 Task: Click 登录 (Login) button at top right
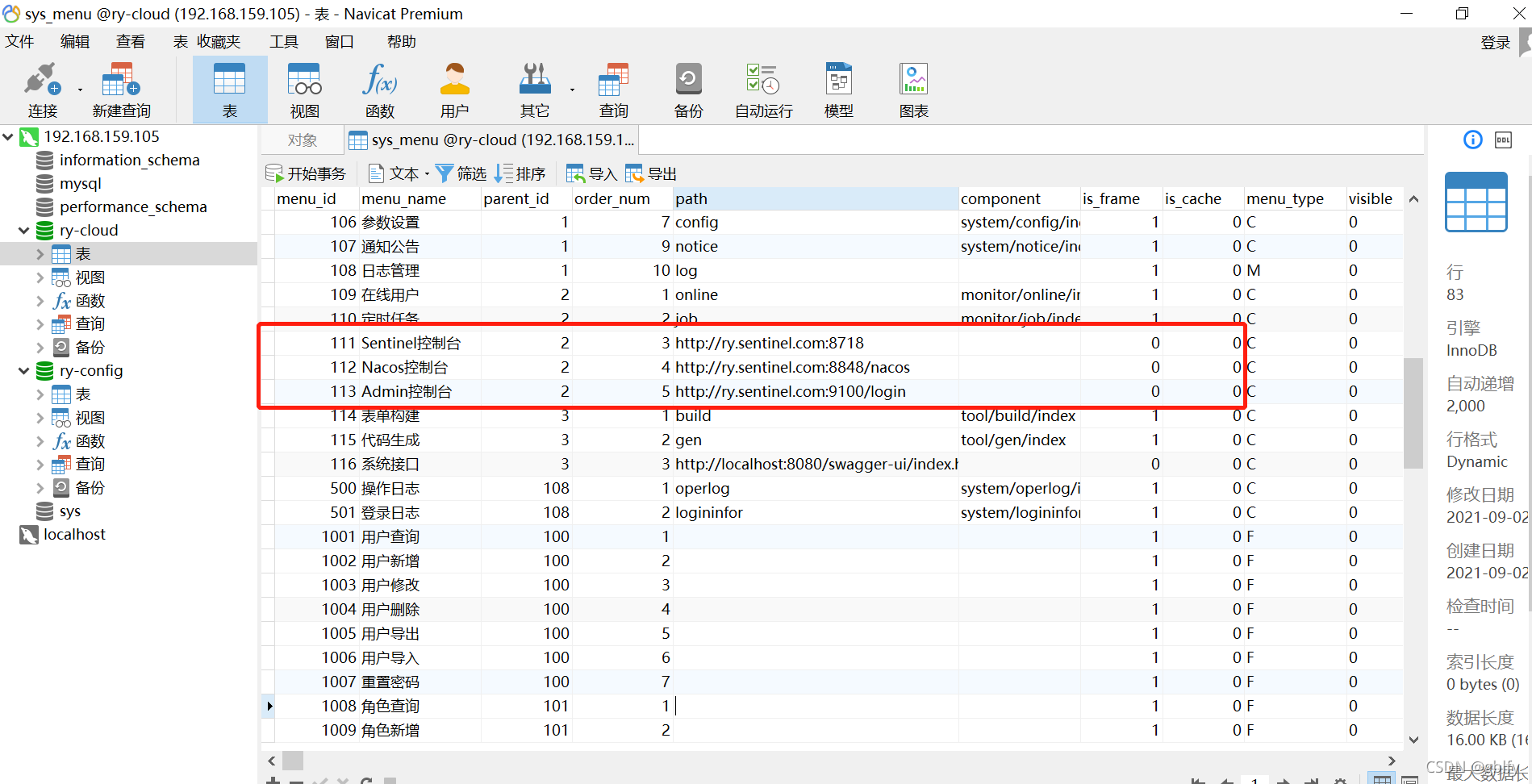(x=1495, y=43)
